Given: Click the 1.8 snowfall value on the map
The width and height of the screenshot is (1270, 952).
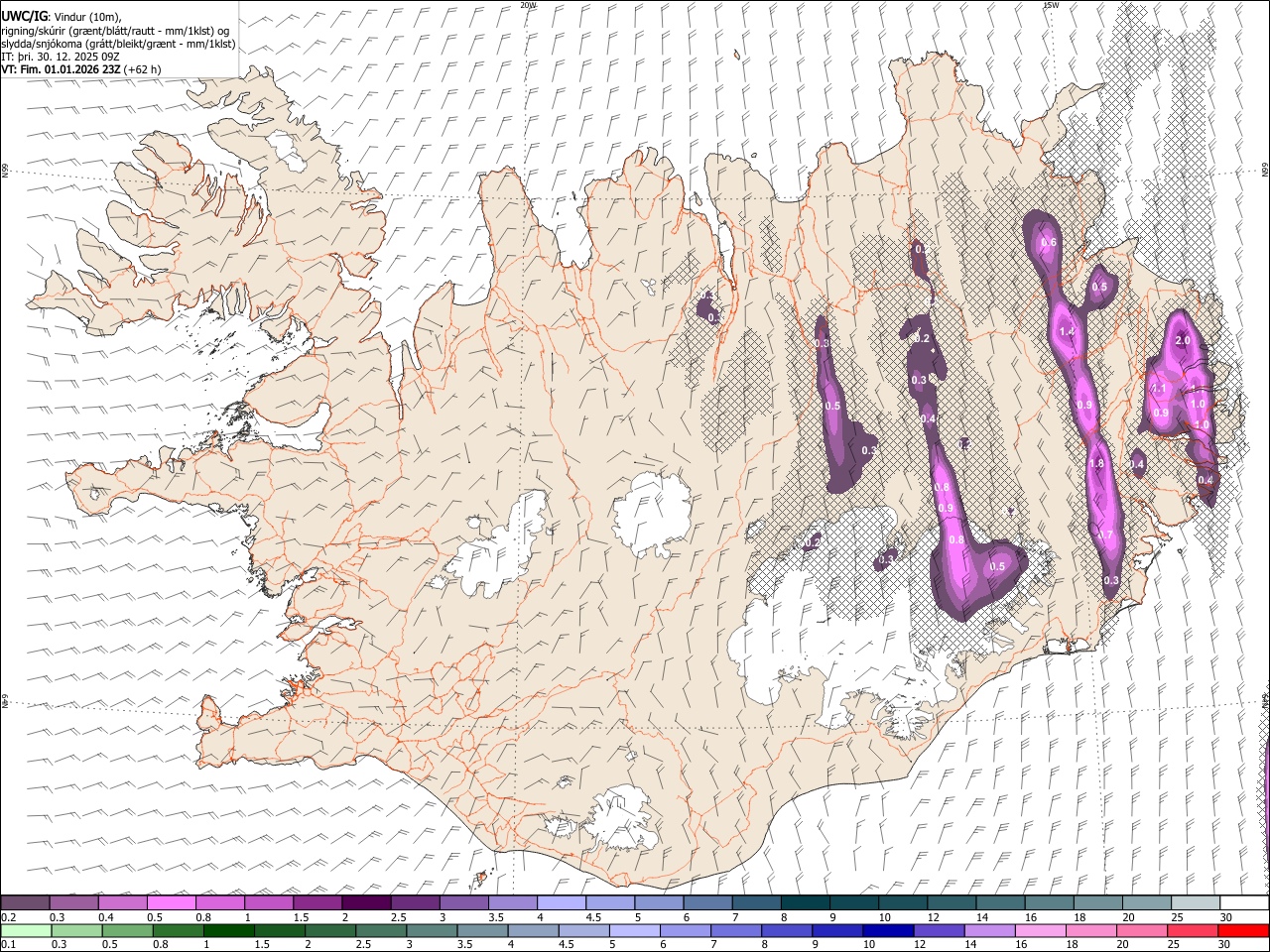Looking at the screenshot, I should pos(1096,463).
